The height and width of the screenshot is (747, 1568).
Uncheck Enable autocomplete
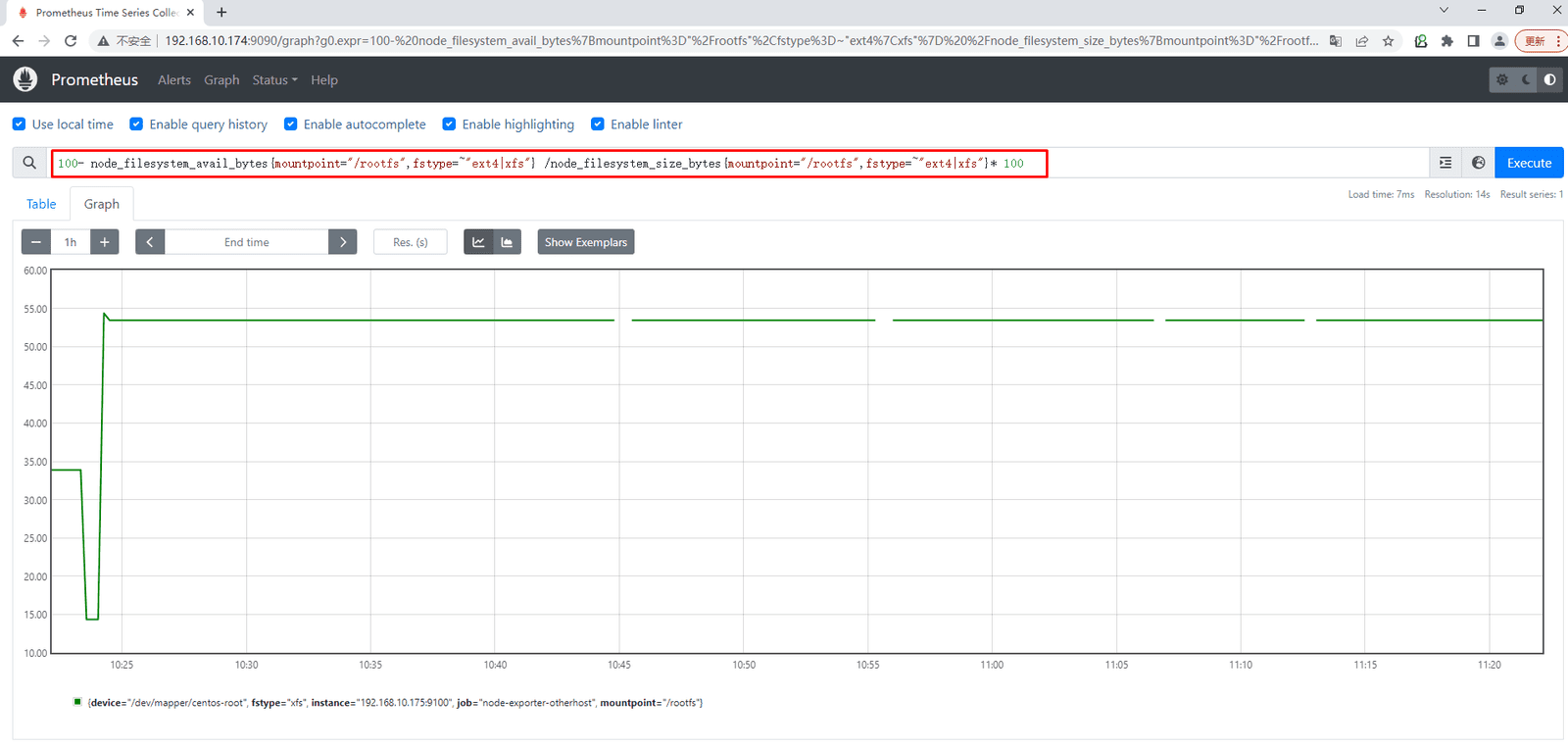[x=290, y=124]
